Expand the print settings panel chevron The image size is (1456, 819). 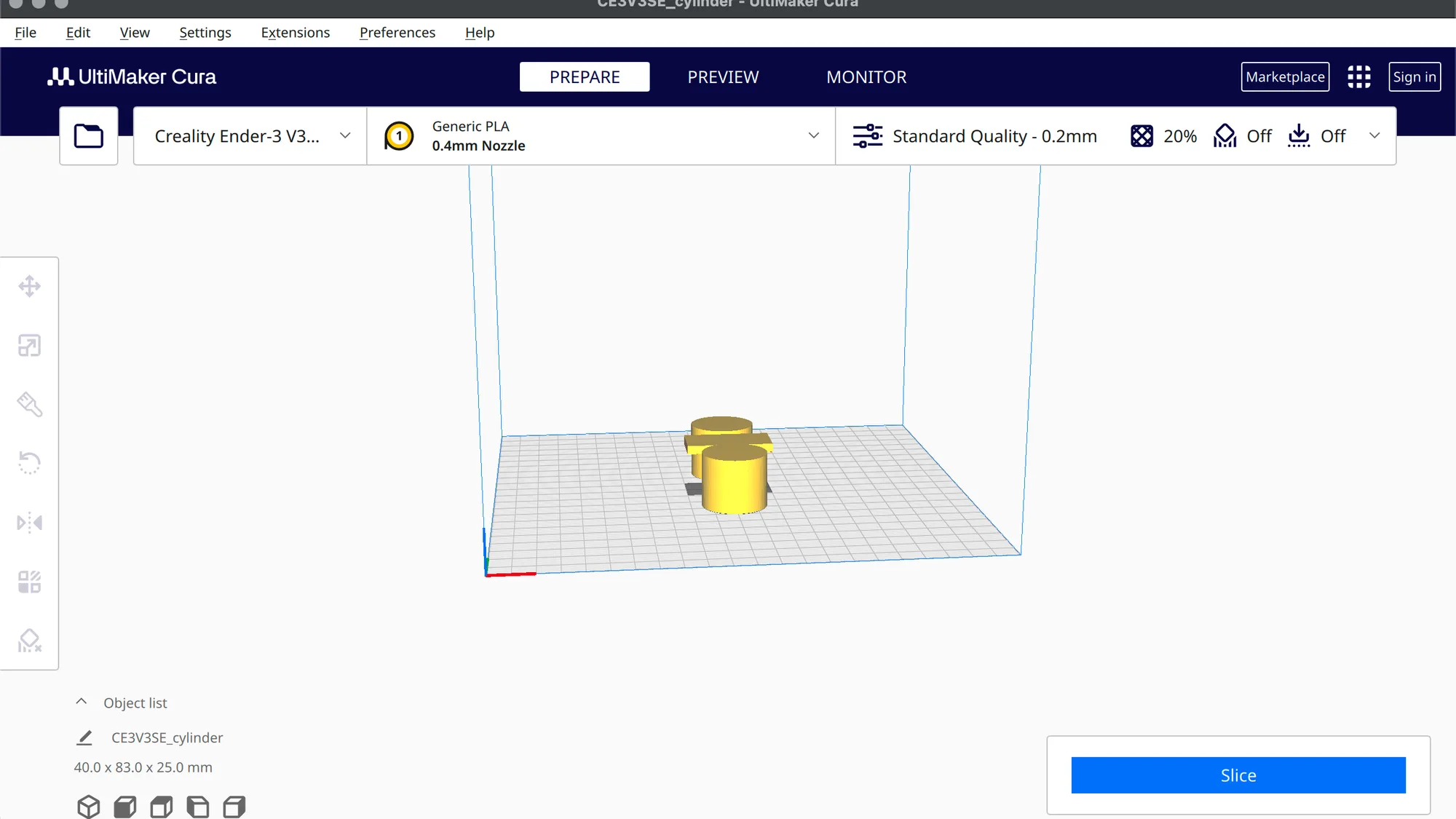[1374, 136]
